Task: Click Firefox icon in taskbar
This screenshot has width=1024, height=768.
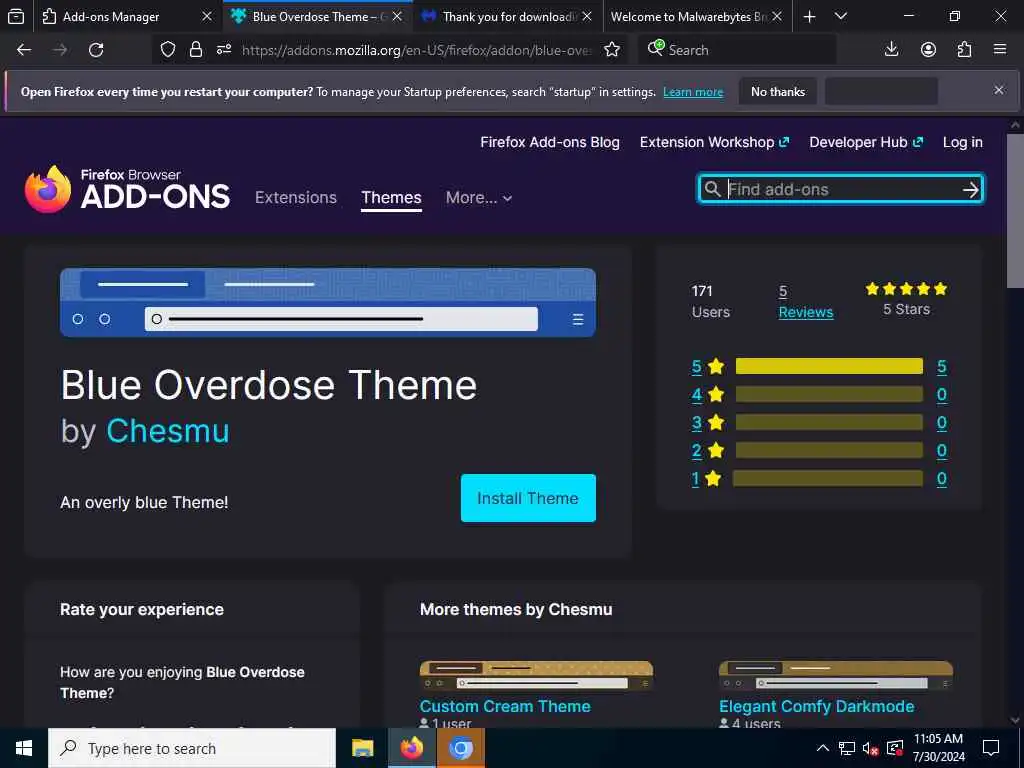Action: (411, 748)
